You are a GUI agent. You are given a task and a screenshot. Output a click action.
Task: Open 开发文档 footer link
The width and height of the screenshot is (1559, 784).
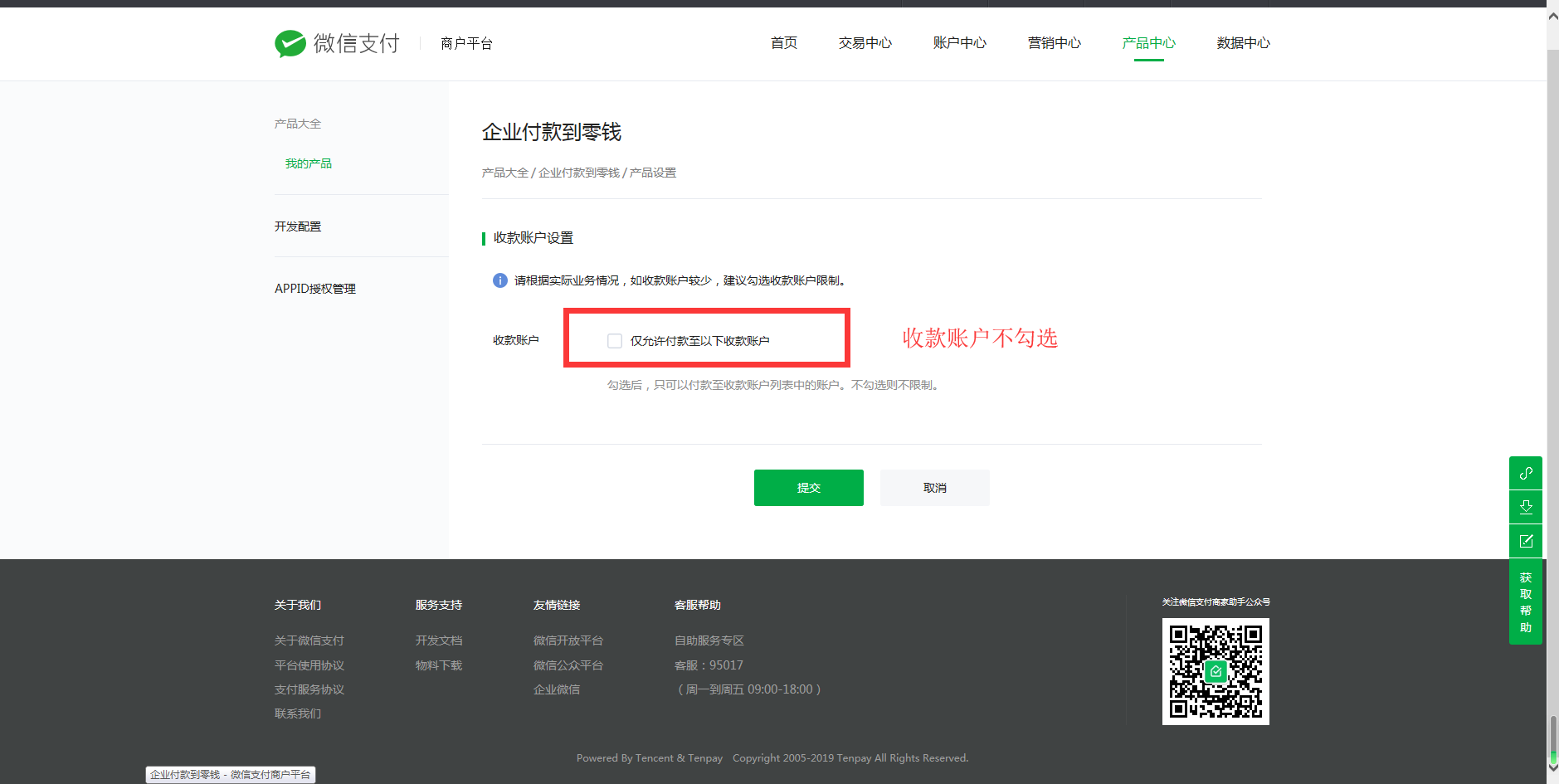(x=439, y=640)
